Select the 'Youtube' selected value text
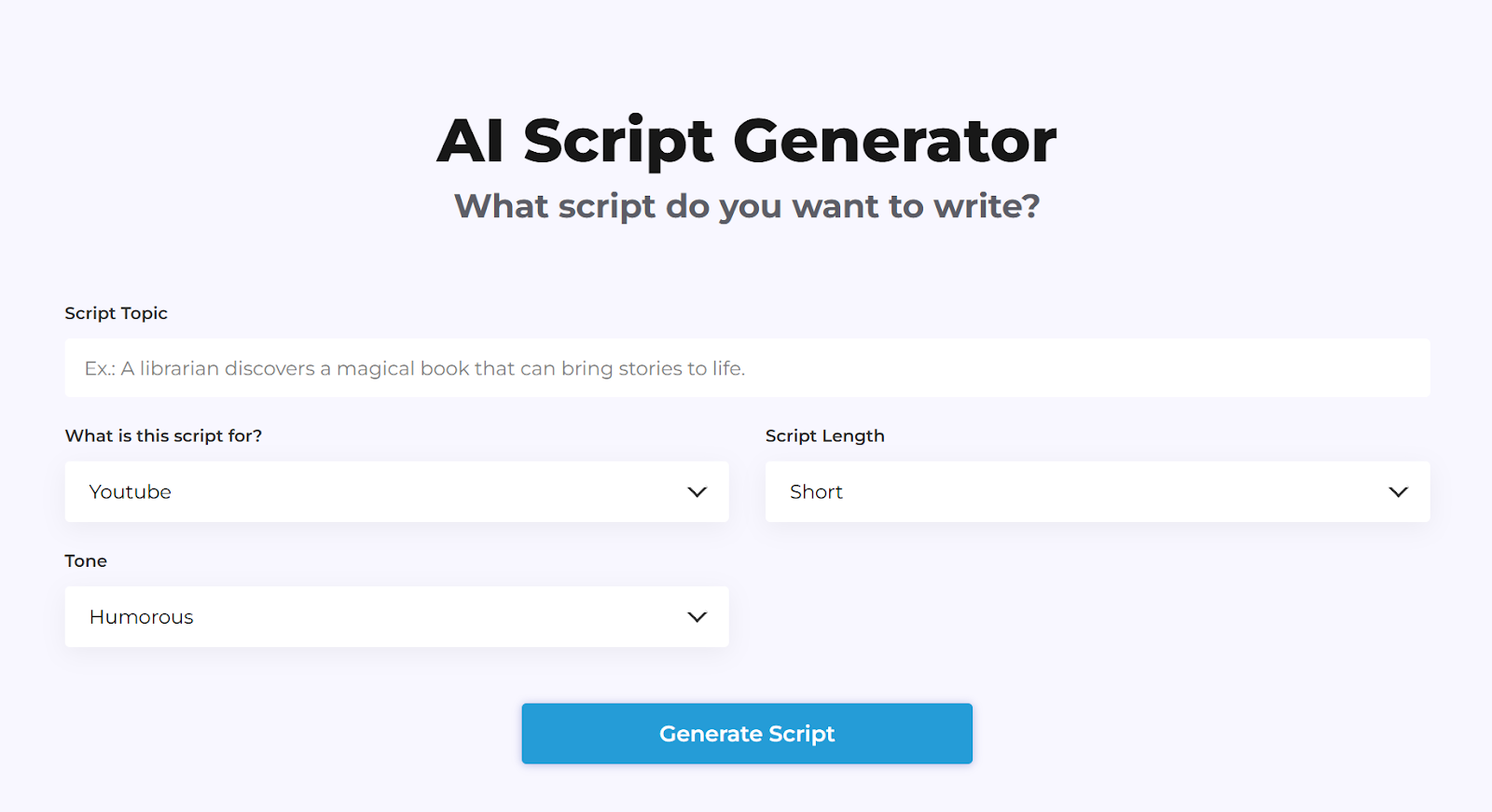 (x=130, y=491)
